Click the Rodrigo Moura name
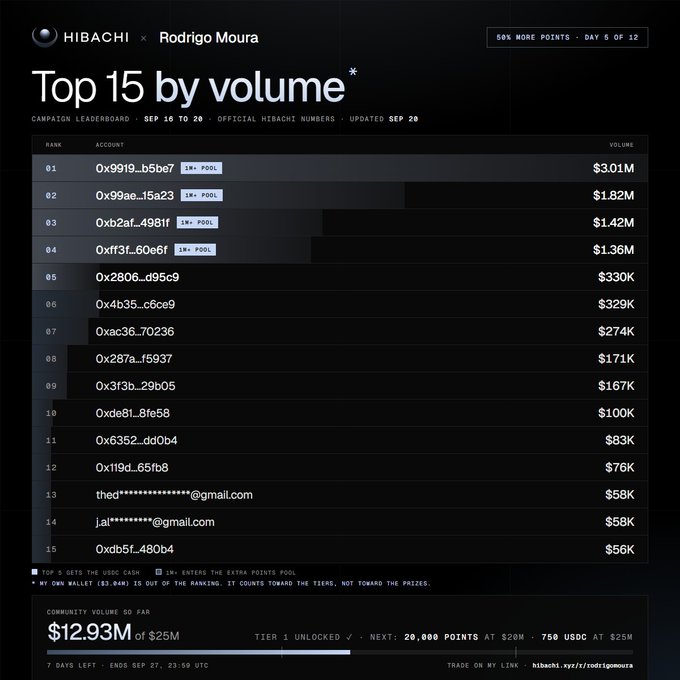 coord(209,38)
